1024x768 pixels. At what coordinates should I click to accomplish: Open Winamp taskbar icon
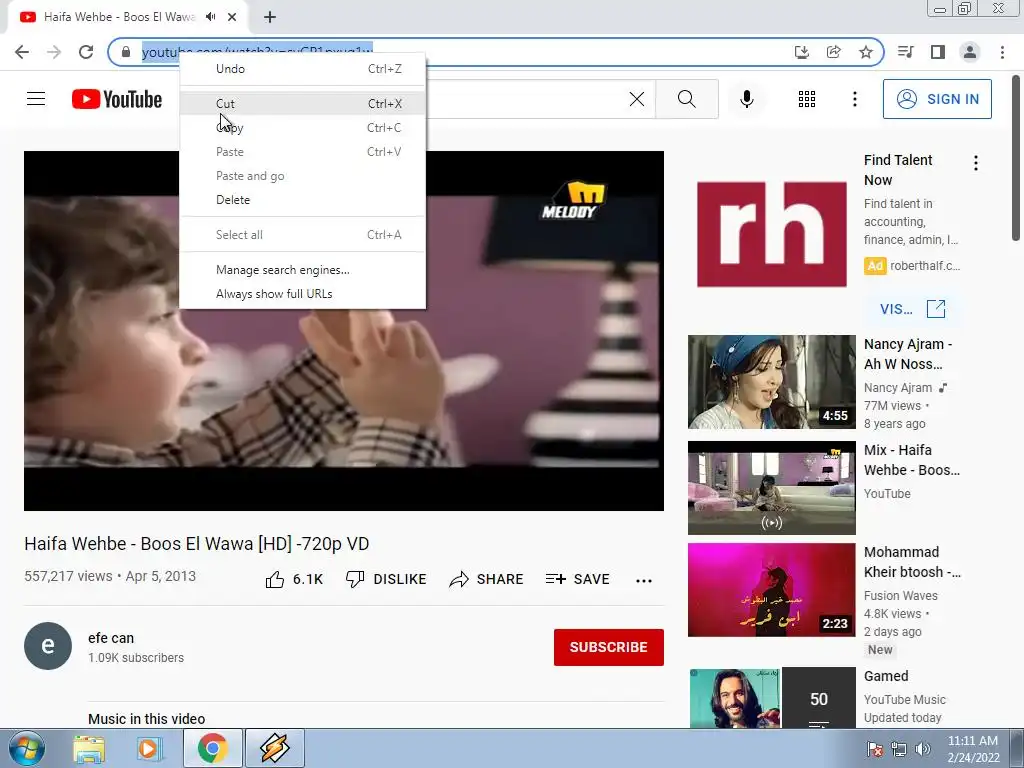pos(274,748)
